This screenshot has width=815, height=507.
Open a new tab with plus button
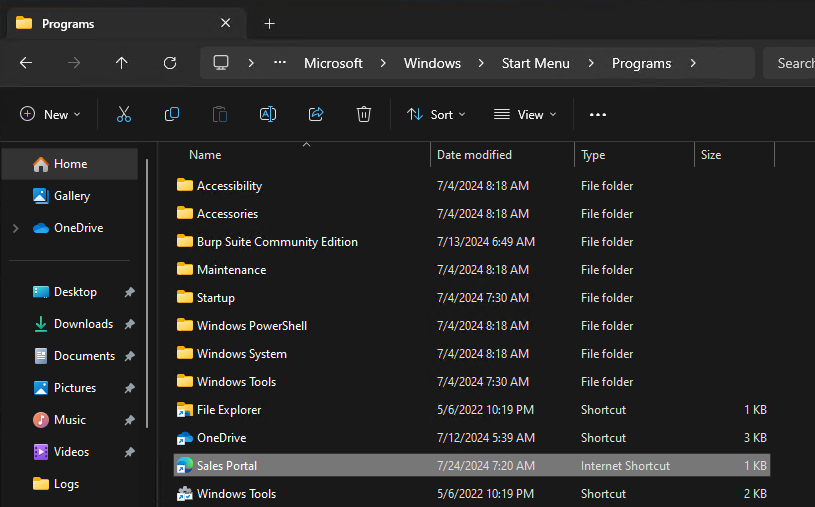[269, 23]
